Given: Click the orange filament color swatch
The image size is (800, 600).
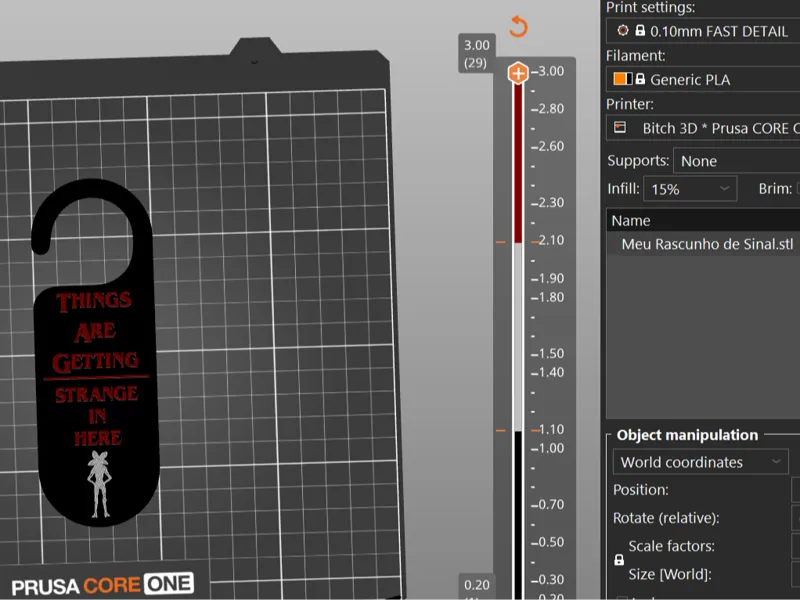Looking at the screenshot, I should point(619,79).
